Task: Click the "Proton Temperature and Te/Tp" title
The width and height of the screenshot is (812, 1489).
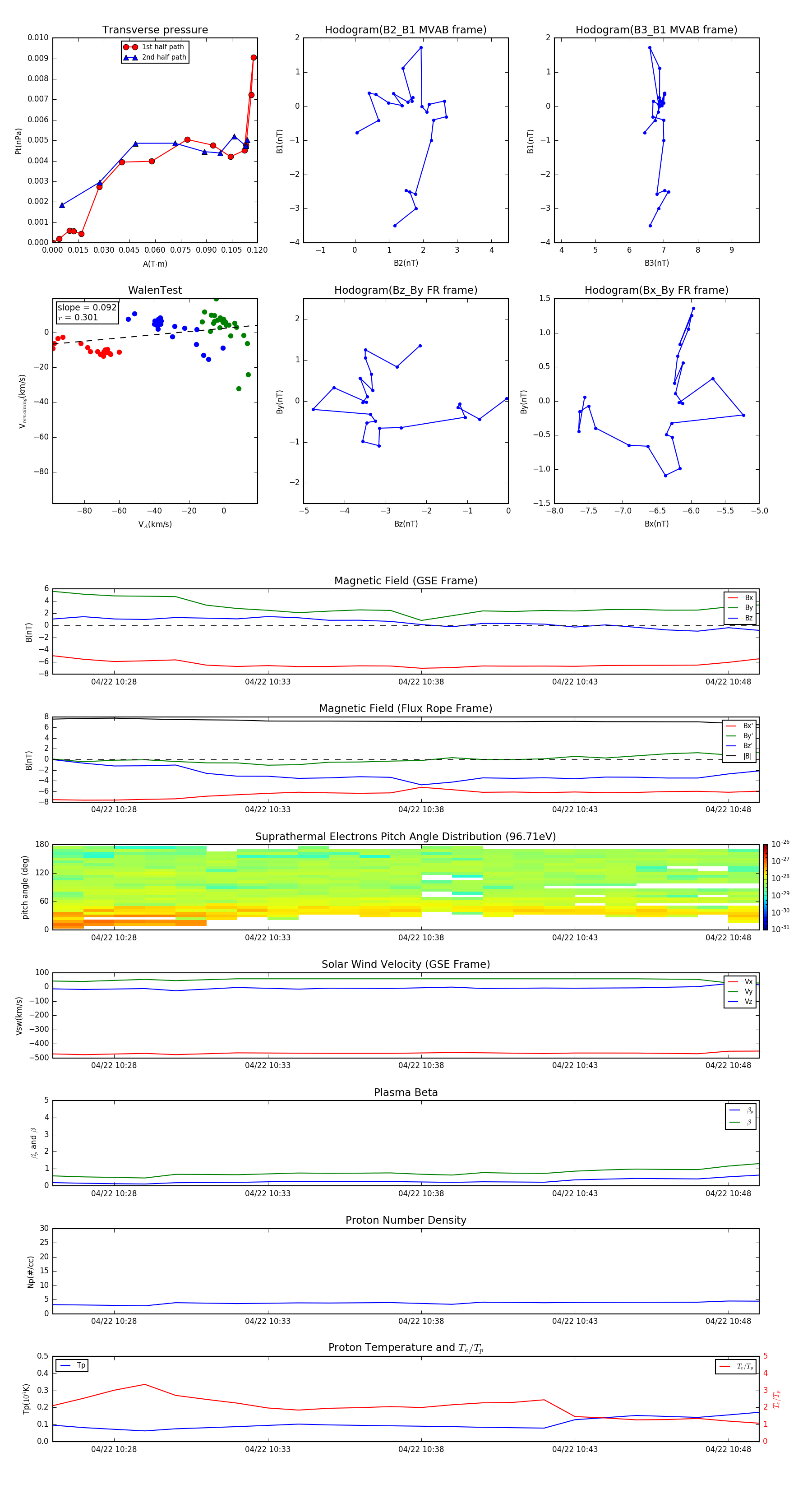Action: pyautogui.click(x=406, y=1348)
